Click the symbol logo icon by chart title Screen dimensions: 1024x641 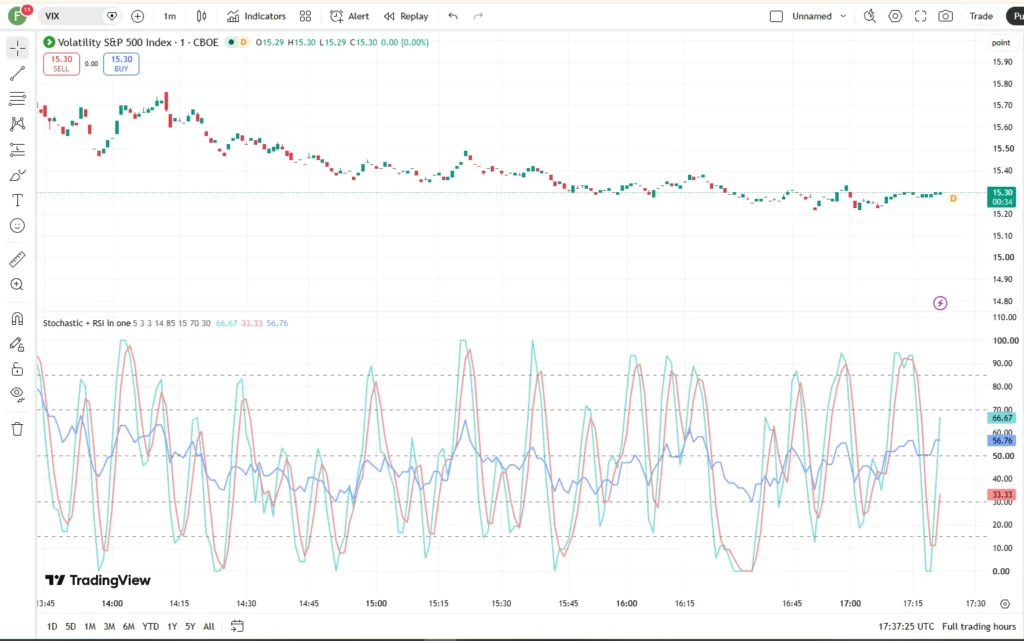click(49, 42)
